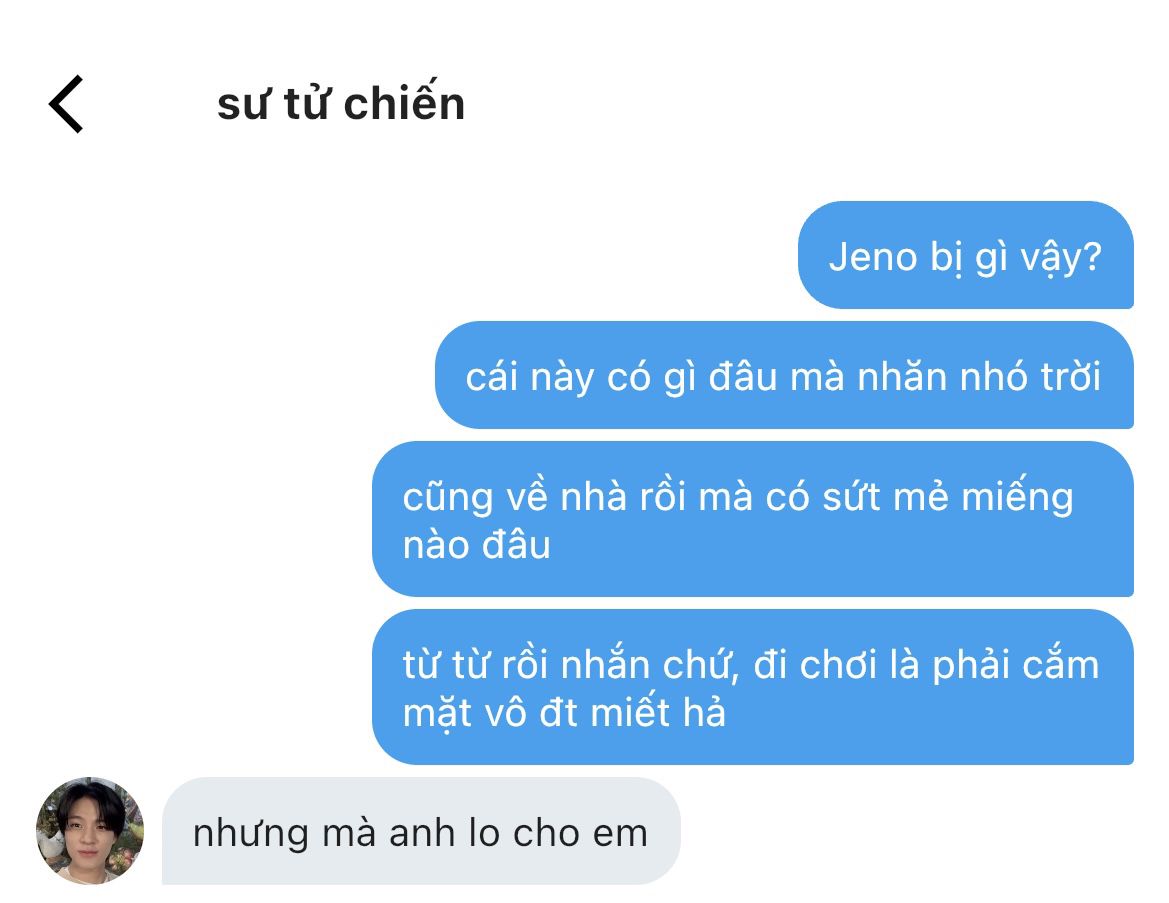The width and height of the screenshot is (1169, 903).
Task: Click the word 'Jeno' in the first message
Action: coord(872,257)
